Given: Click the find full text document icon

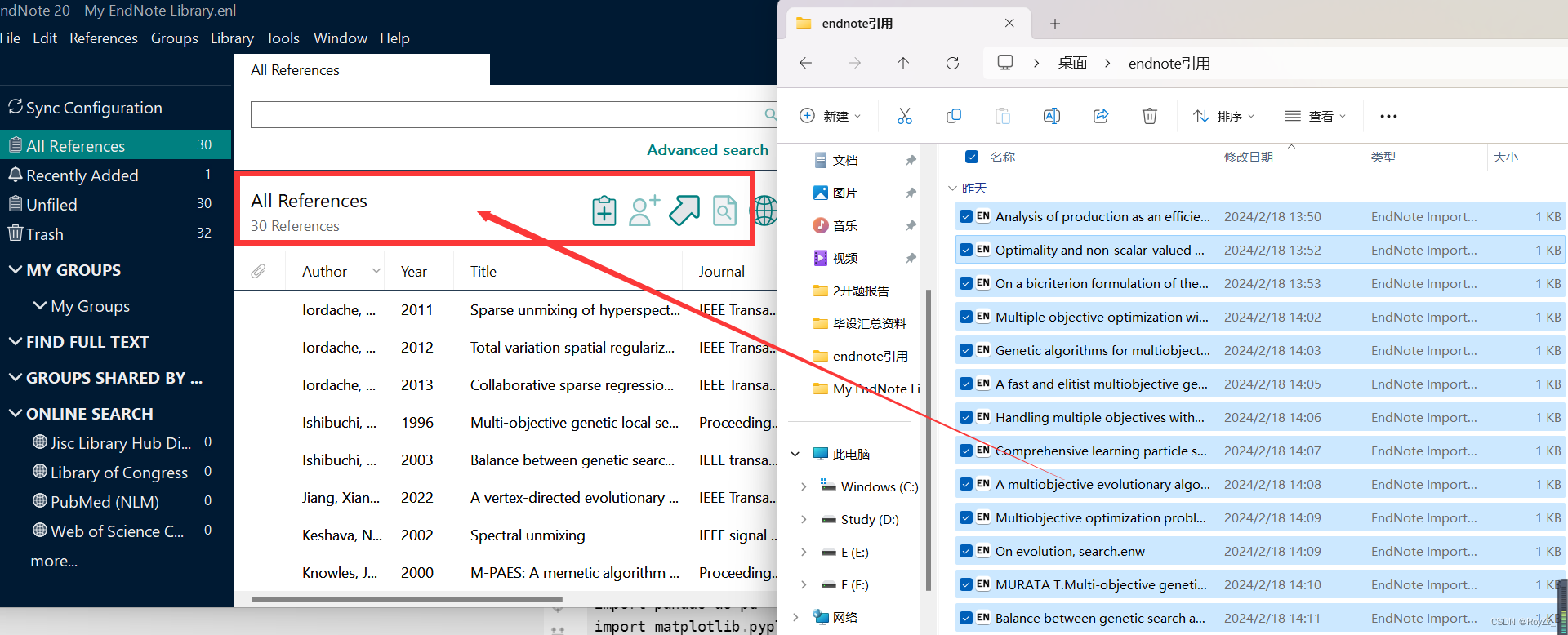Looking at the screenshot, I should 724,211.
